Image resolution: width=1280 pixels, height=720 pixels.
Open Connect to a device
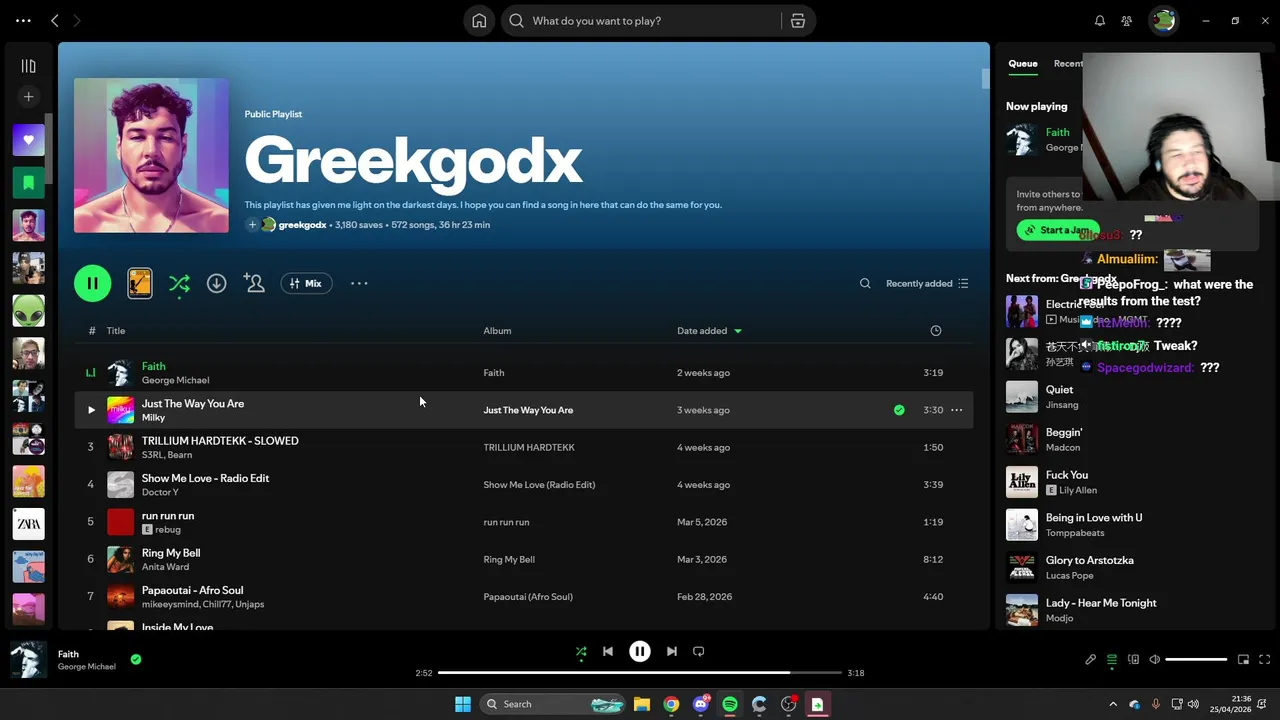click(x=1133, y=660)
